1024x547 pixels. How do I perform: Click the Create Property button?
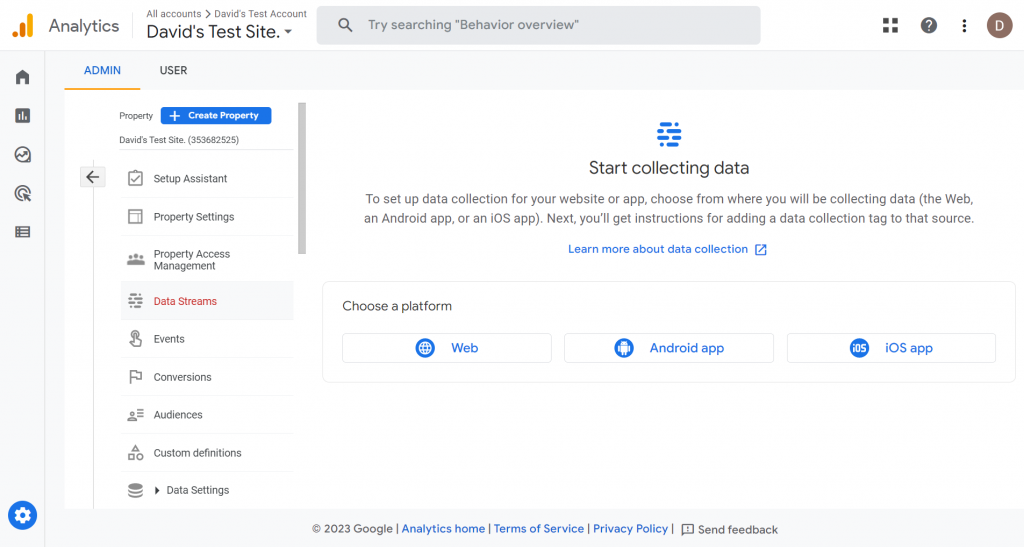(216, 116)
